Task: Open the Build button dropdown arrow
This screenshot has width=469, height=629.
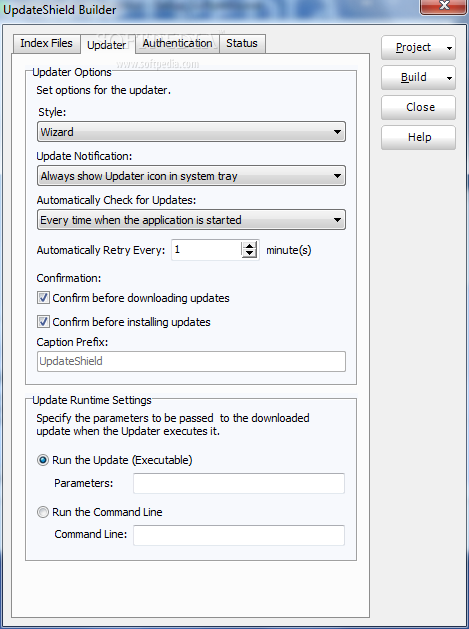Action: tap(449, 78)
